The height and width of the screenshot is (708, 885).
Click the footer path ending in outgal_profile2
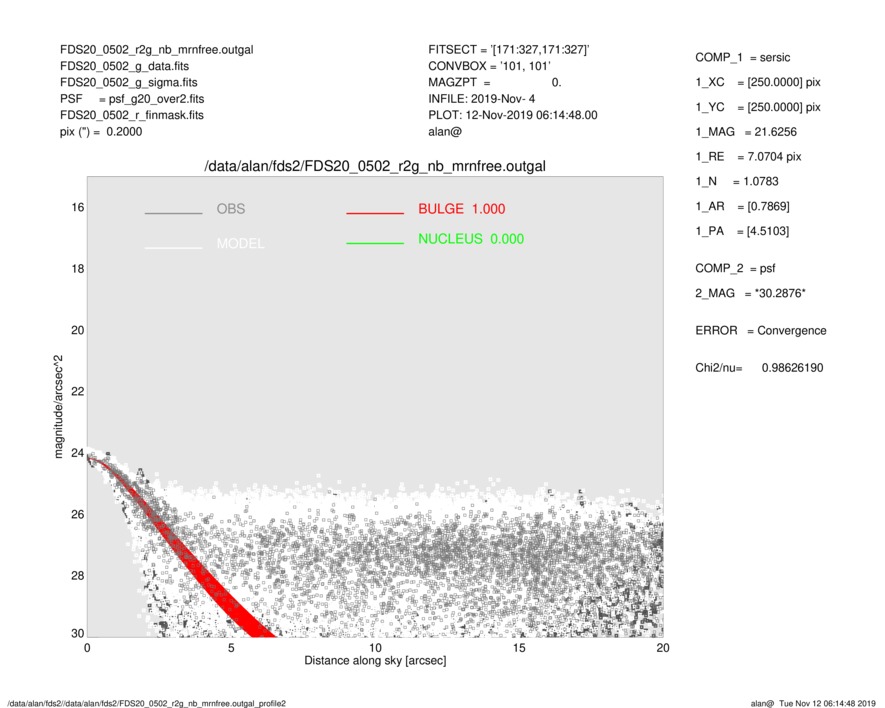[147, 703]
